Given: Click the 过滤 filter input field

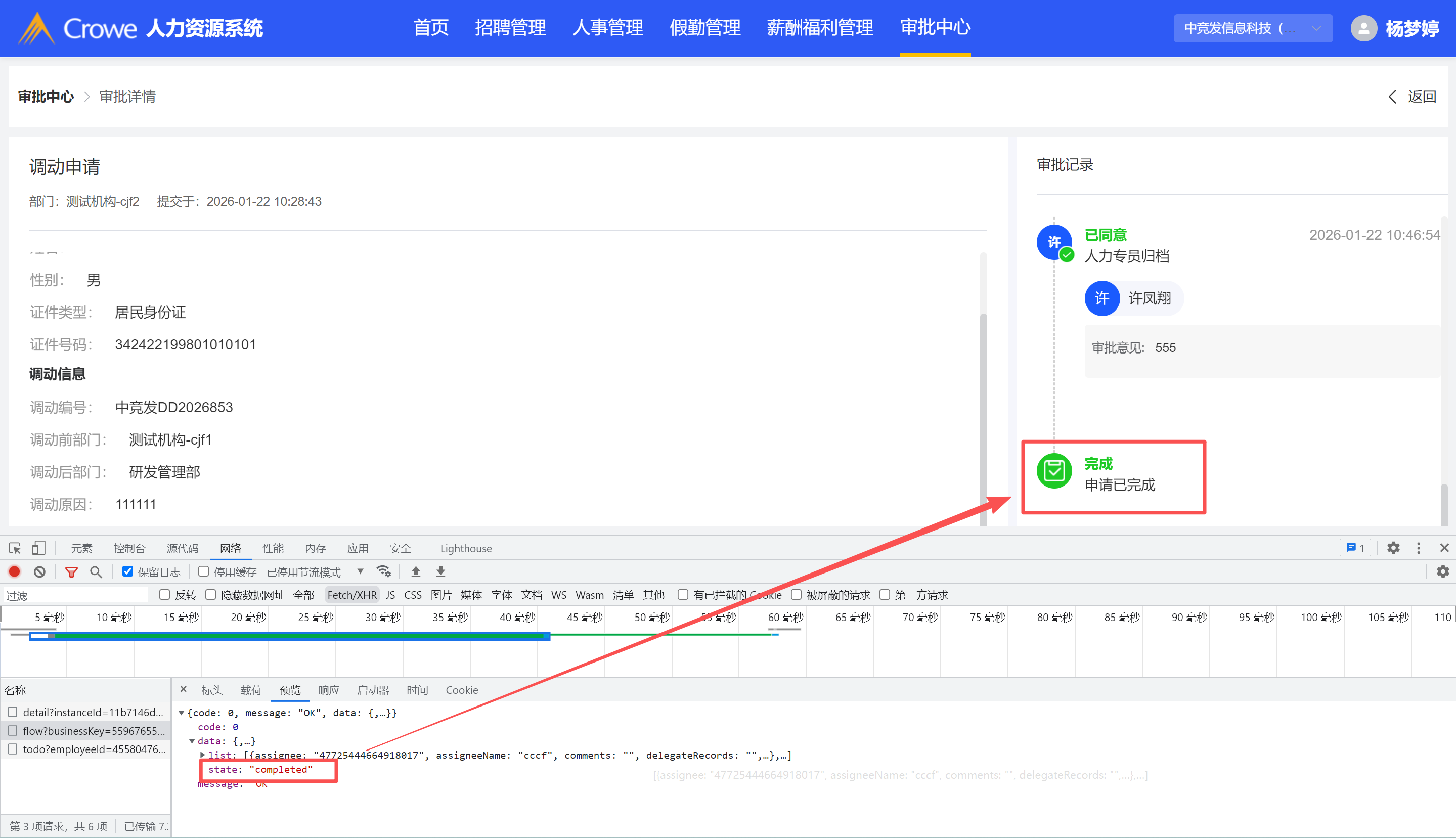Looking at the screenshot, I should (75, 595).
